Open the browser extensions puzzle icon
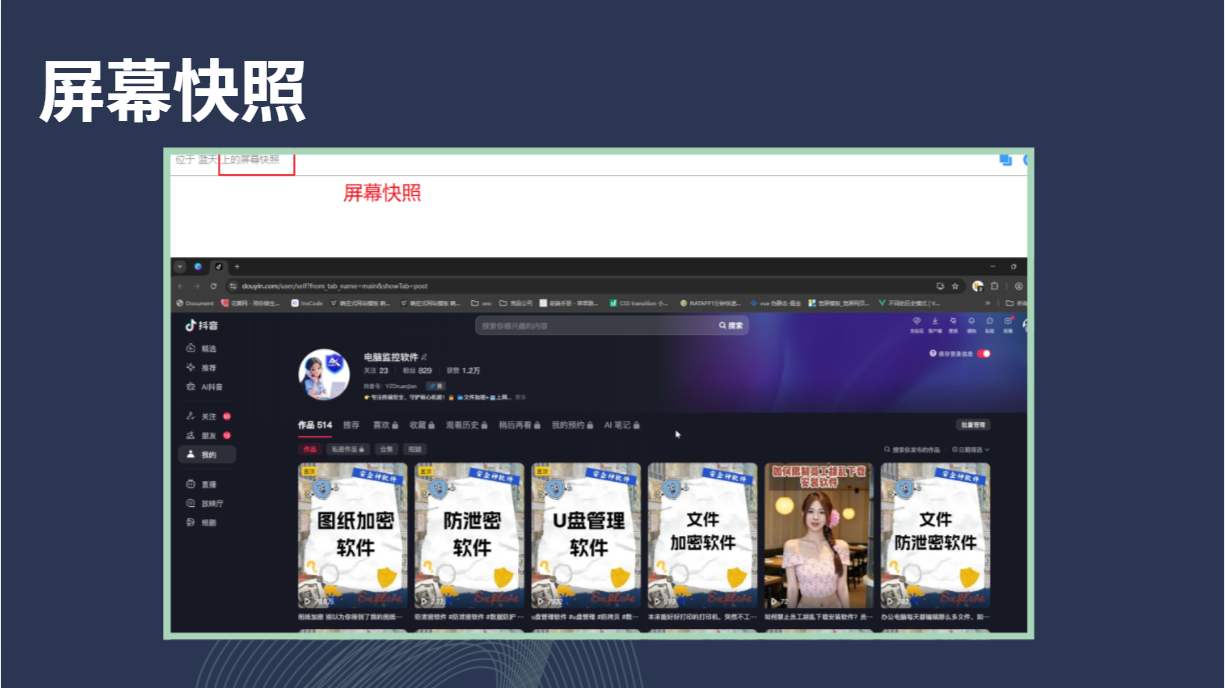The image size is (1225, 688). [x=995, y=286]
